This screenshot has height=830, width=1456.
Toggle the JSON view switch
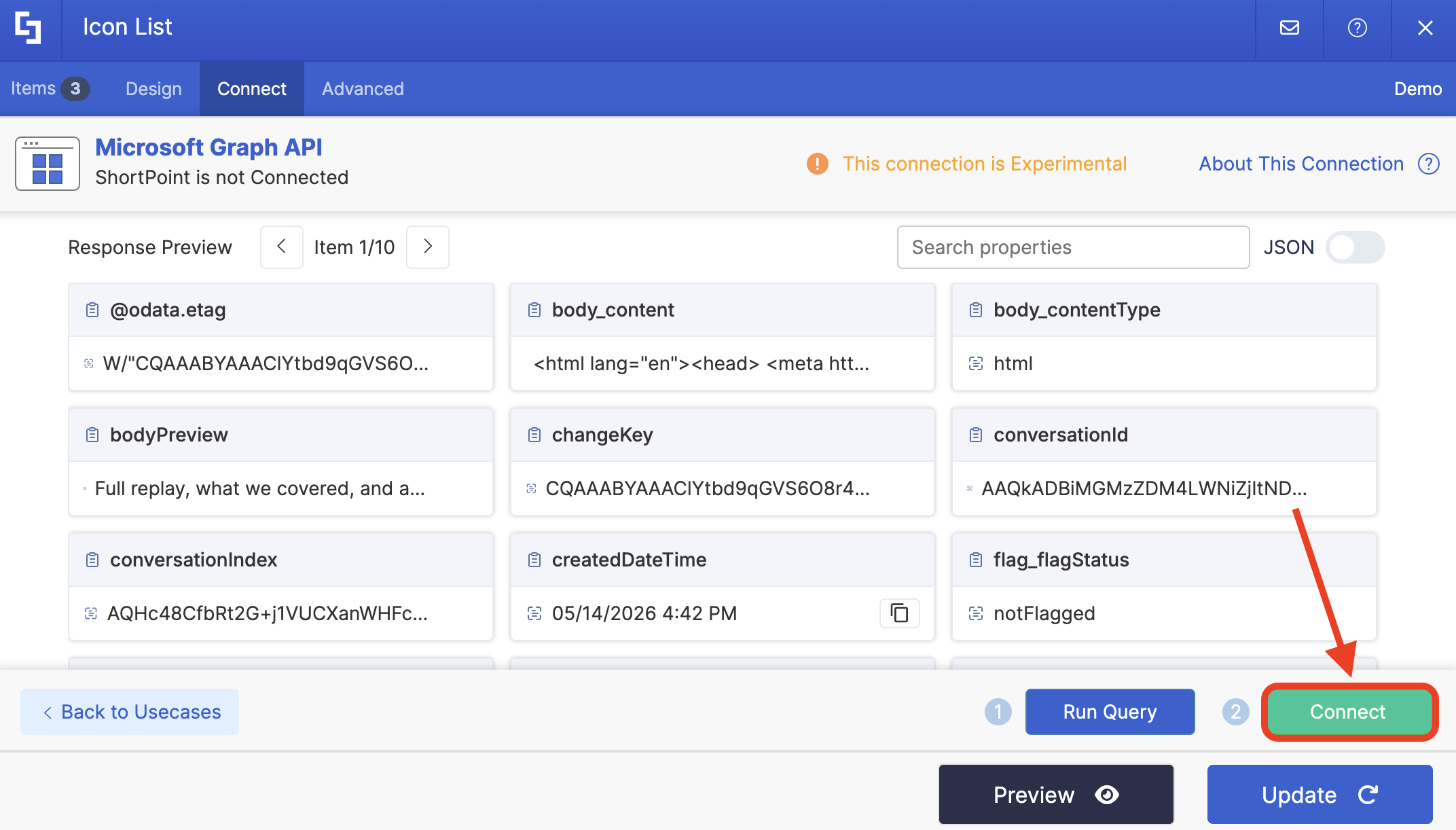(x=1355, y=247)
